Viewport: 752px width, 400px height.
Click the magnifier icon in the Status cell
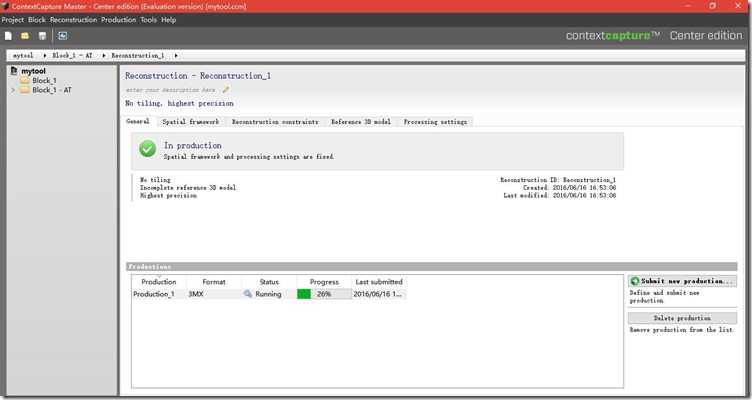point(247,294)
